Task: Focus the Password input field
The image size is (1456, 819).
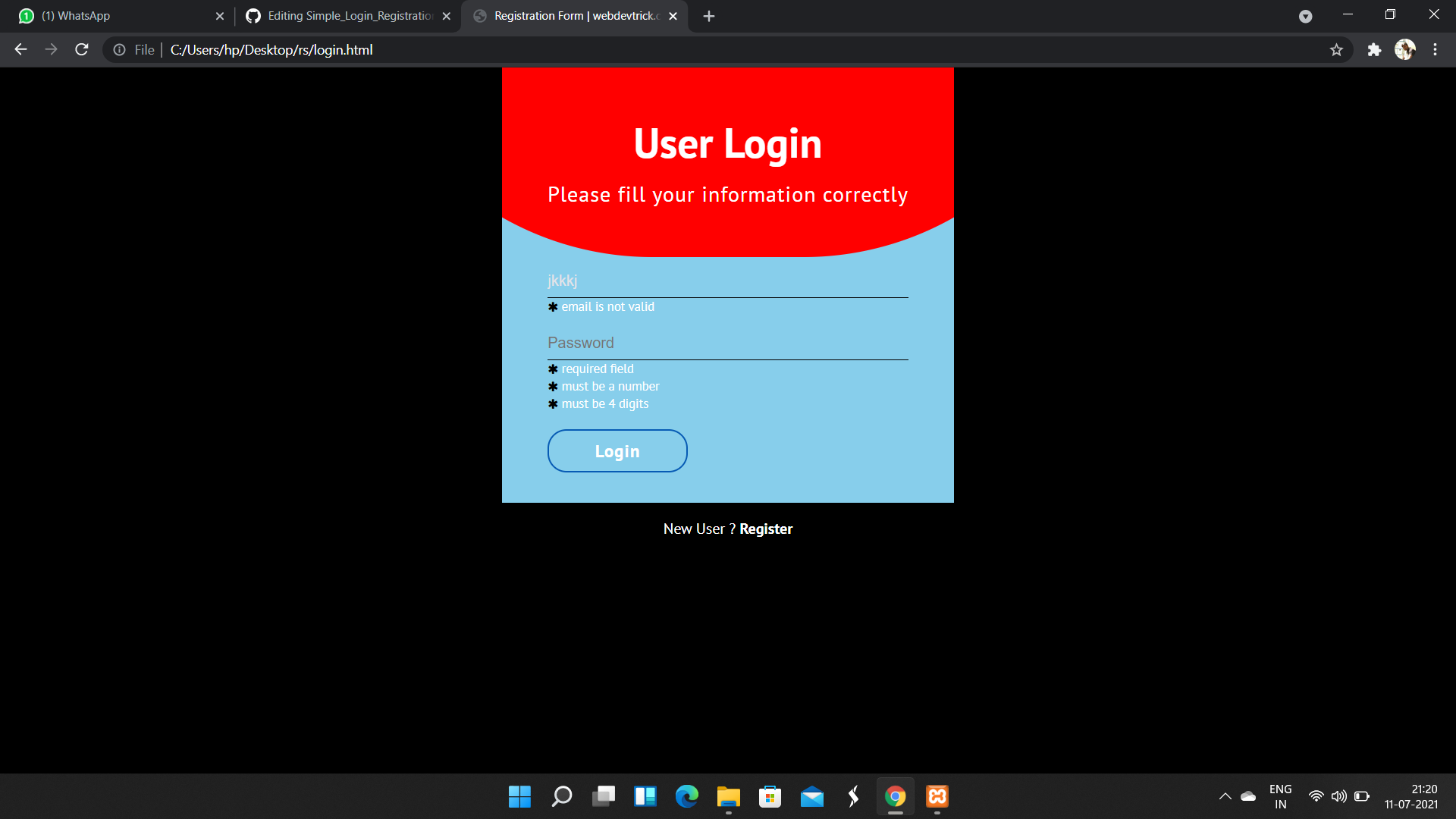Action: point(726,343)
